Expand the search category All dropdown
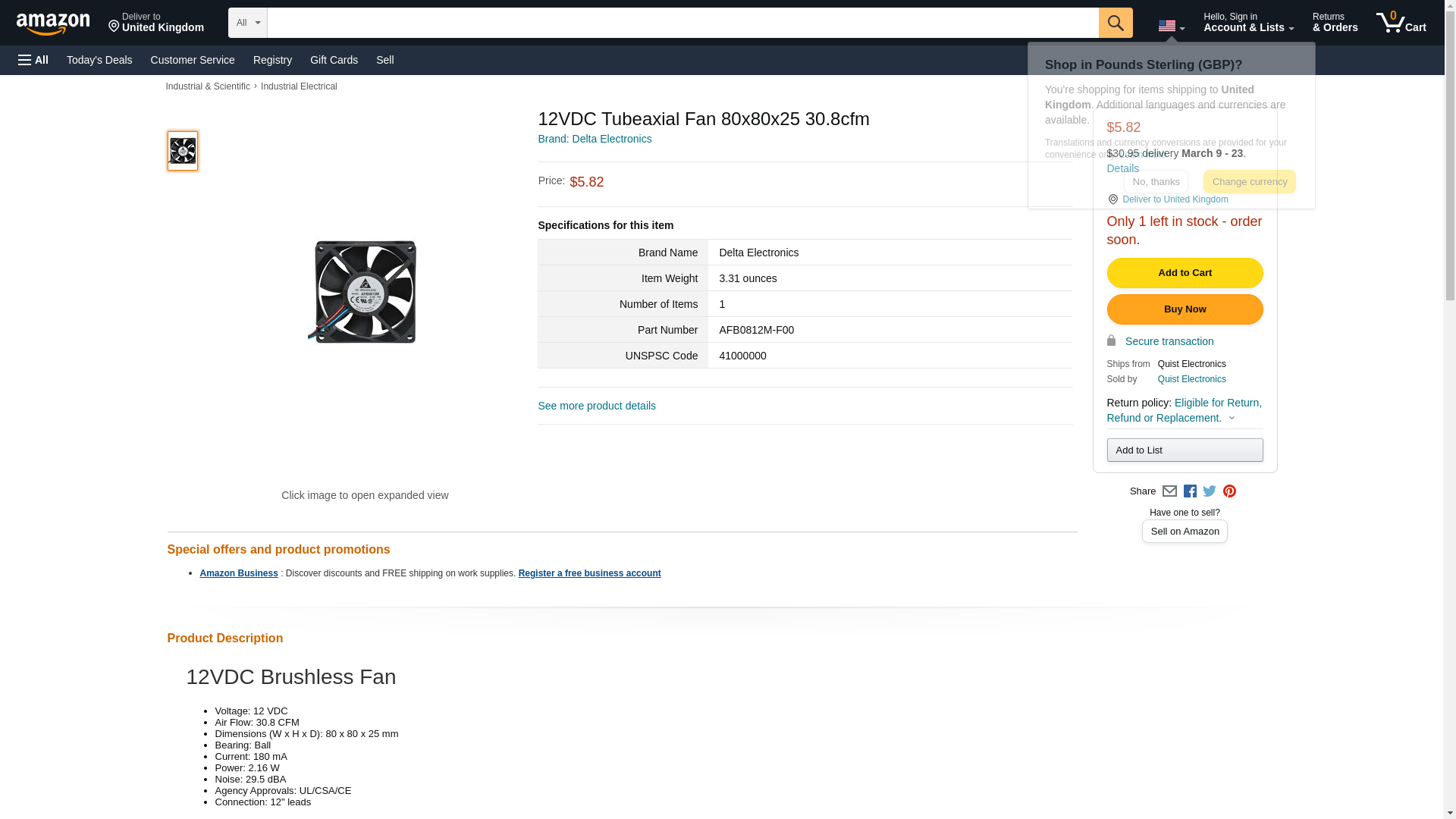The height and width of the screenshot is (819, 1456). click(247, 23)
